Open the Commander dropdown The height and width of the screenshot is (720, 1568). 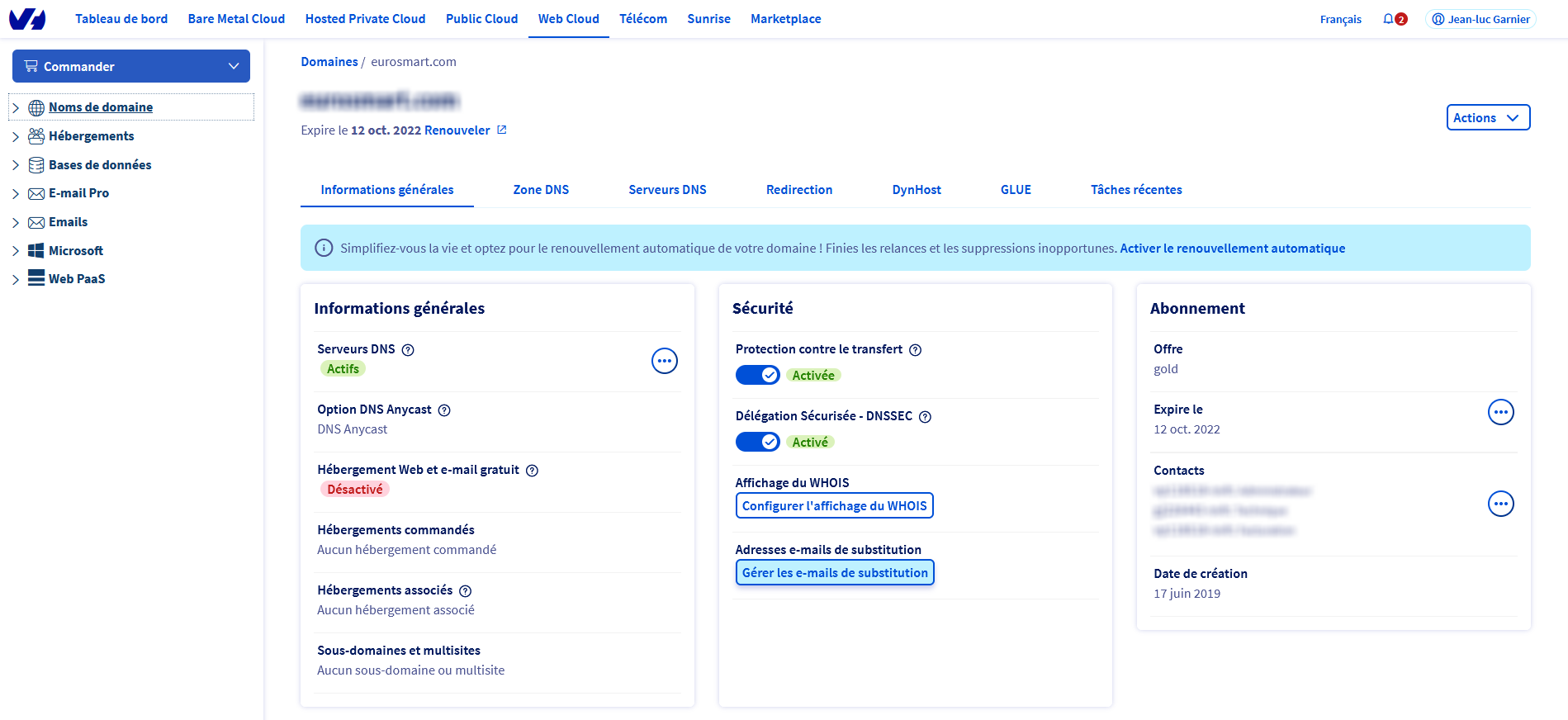pos(131,66)
